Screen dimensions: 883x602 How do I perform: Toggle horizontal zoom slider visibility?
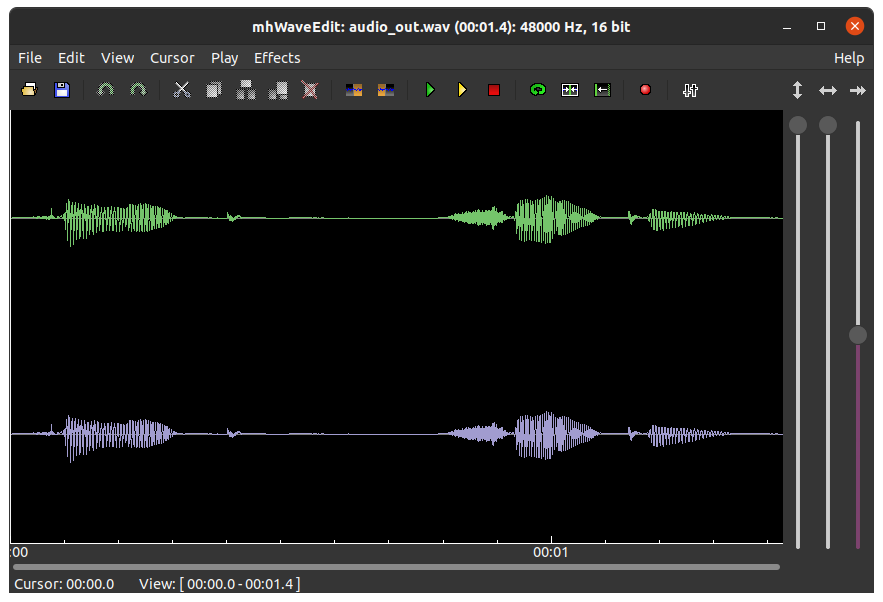828,90
